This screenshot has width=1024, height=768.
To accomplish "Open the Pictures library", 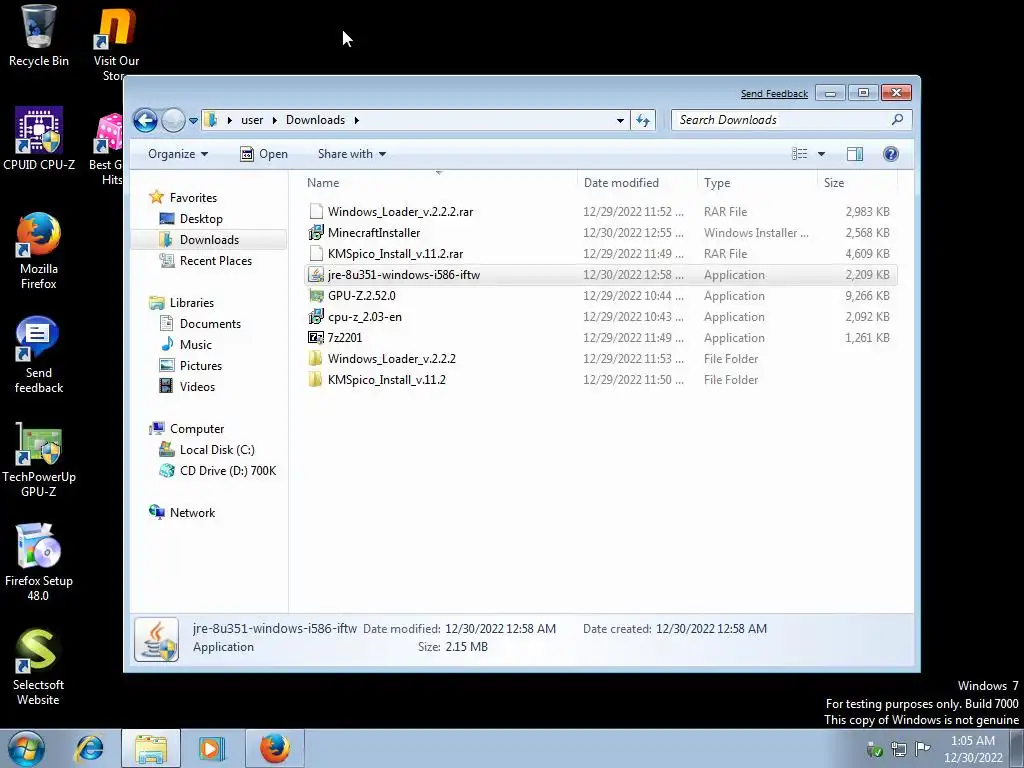I will tap(200, 366).
